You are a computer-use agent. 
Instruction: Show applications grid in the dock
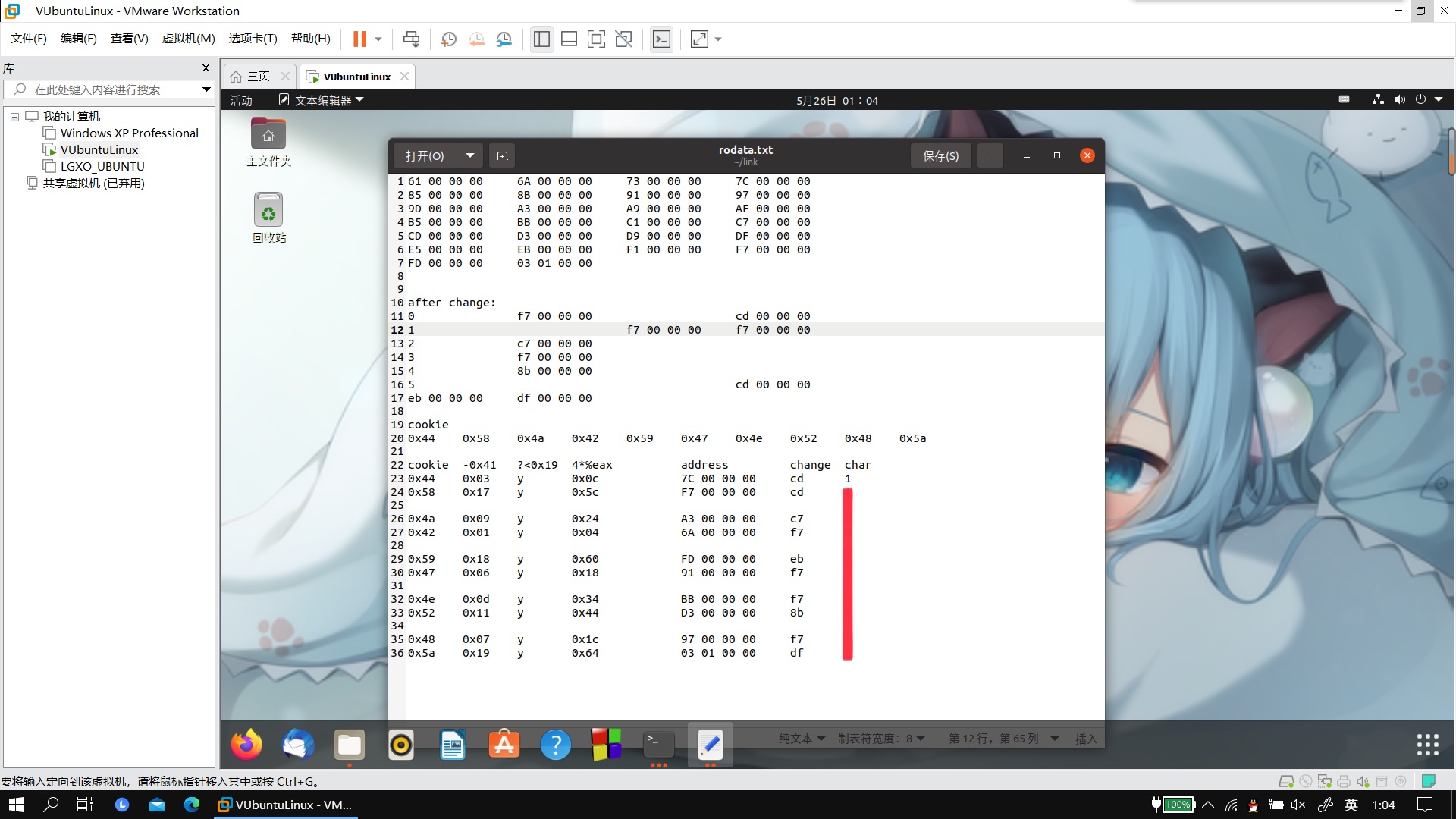(x=1427, y=745)
